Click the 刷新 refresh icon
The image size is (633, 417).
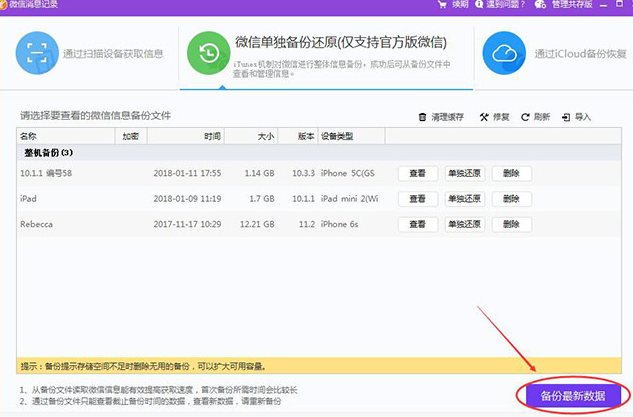[526, 117]
